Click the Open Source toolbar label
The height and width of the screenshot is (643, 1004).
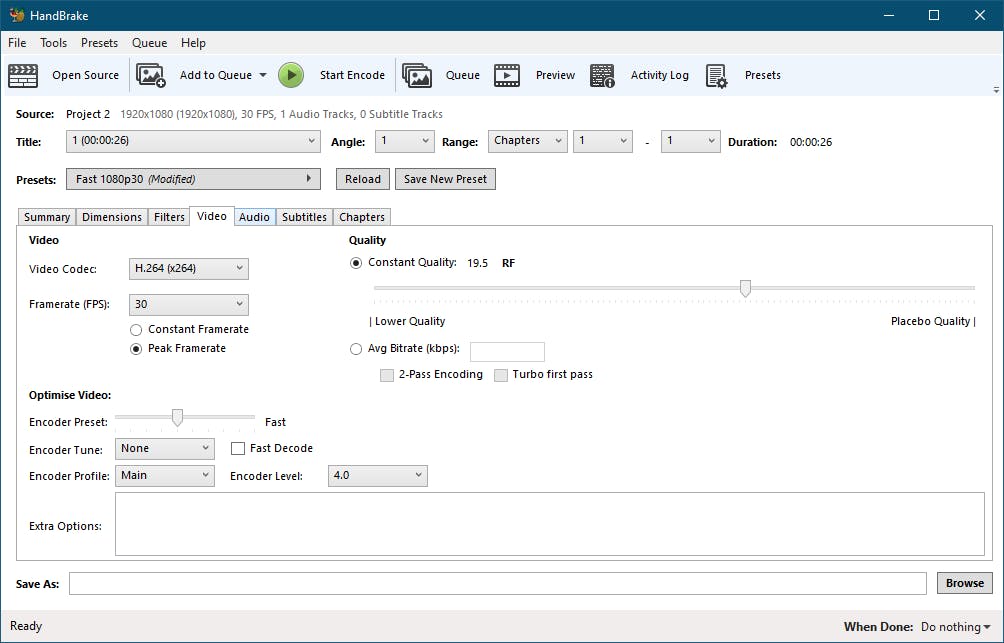point(86,76)
